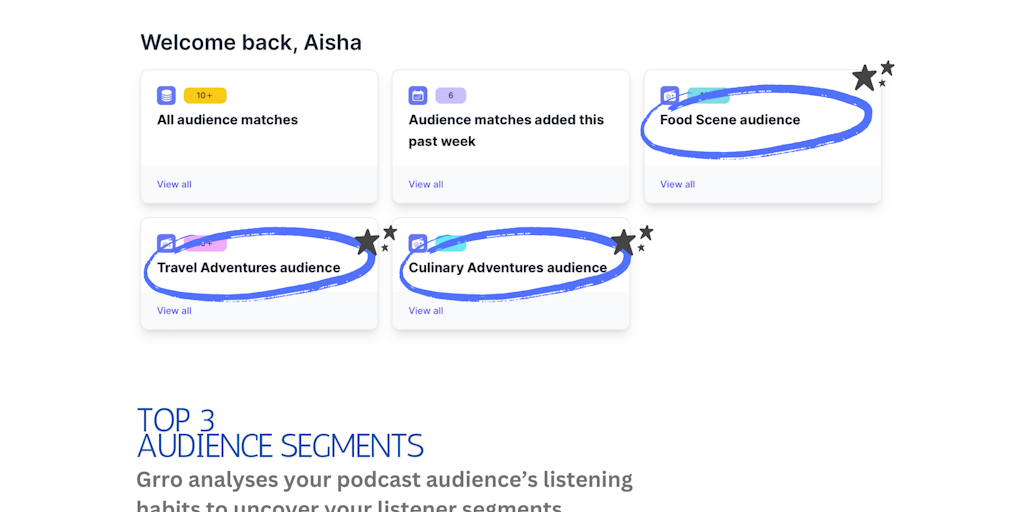Viewport: 1024px width, 512px height.
Task: Click the database icon on All audience matches card
Action: 167,95
